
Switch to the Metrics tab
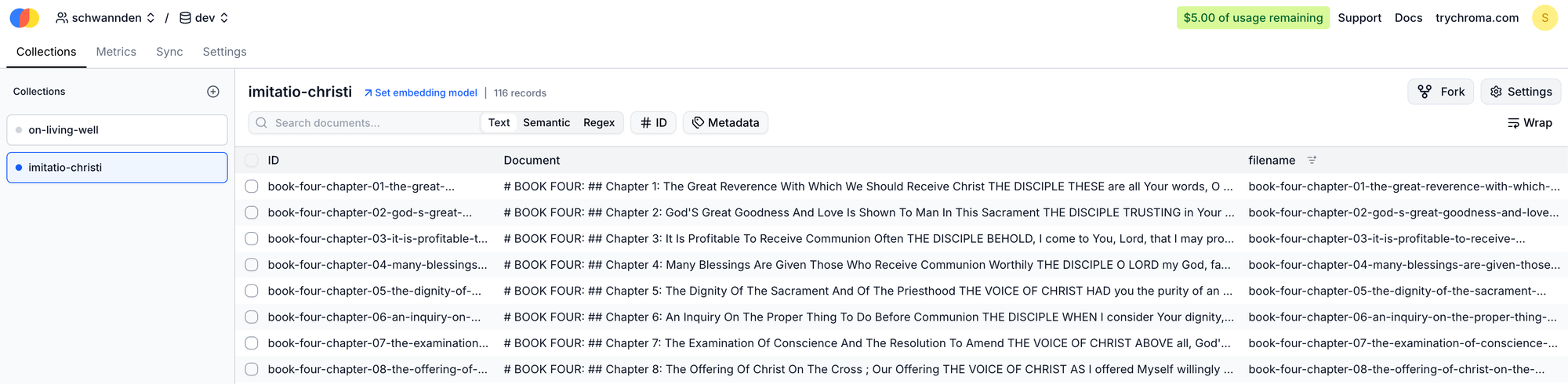[116, 52]
